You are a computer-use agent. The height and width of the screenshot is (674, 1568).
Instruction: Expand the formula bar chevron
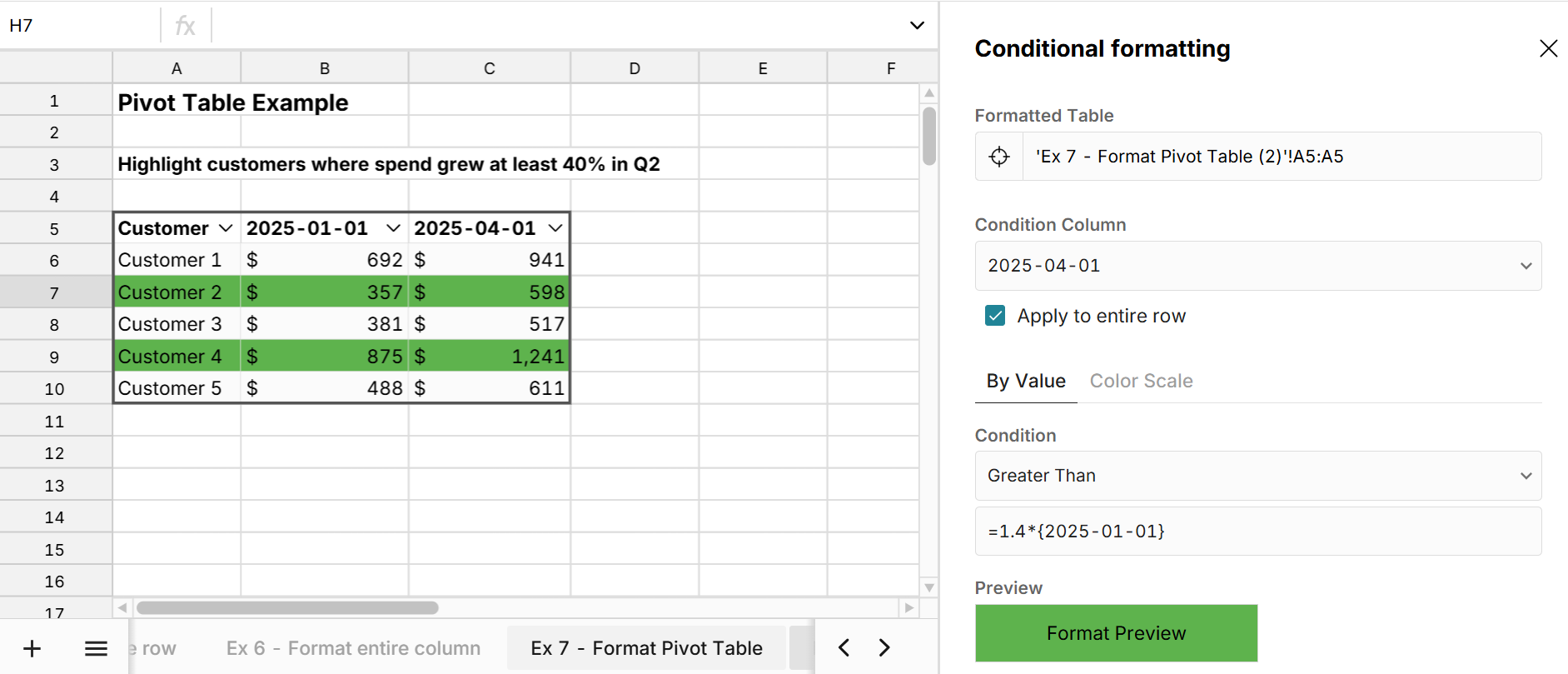point(916,25)
